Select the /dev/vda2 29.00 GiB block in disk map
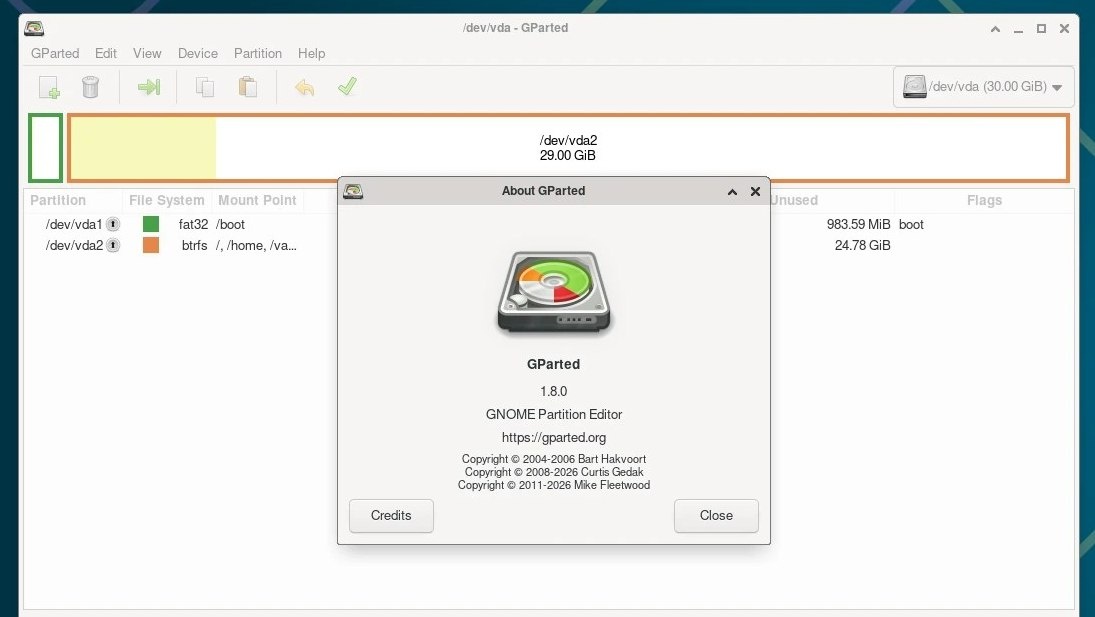Image resolution: width=1095 pixels, height=617 pixels. tap(568, 148)
